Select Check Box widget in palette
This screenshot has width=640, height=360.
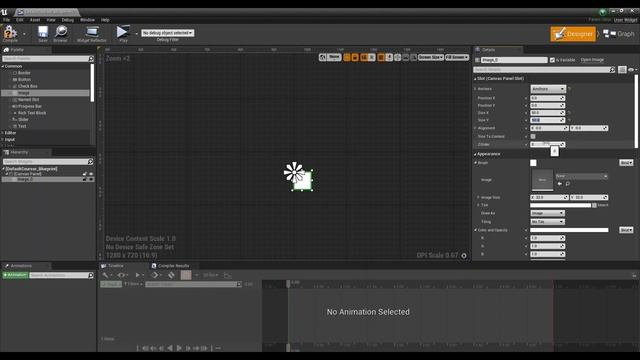(x=27, y=86)
